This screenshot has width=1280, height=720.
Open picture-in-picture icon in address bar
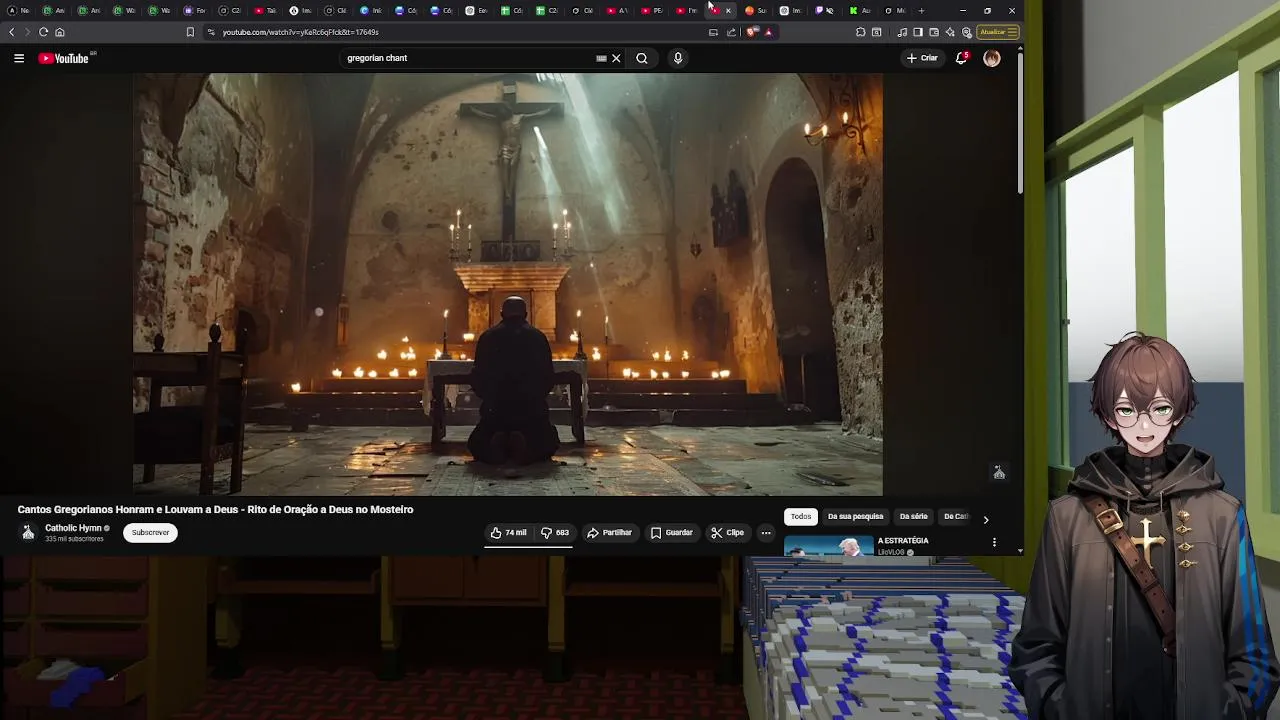pos(713,32)
